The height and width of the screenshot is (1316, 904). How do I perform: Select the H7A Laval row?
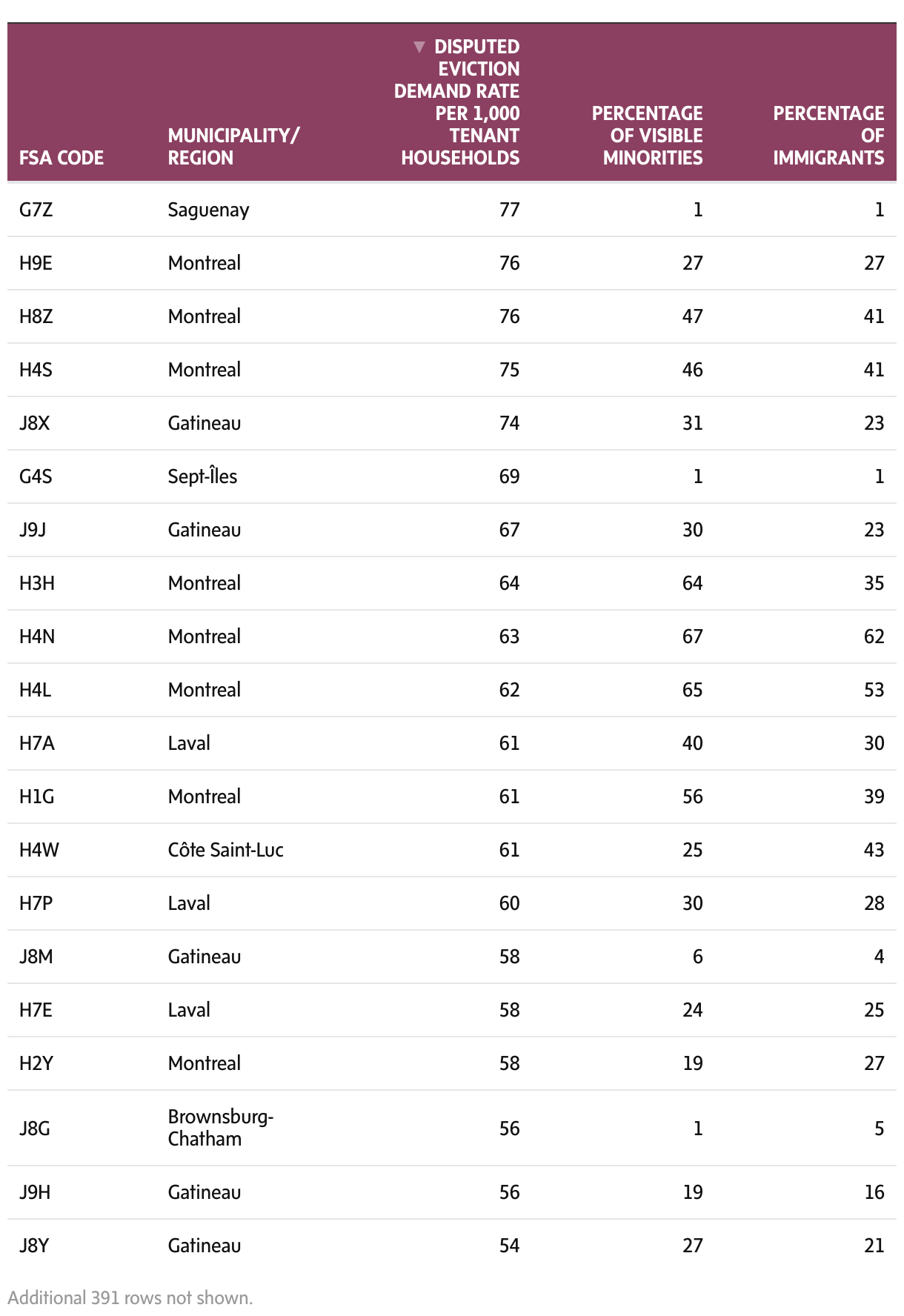coord(37,743)
